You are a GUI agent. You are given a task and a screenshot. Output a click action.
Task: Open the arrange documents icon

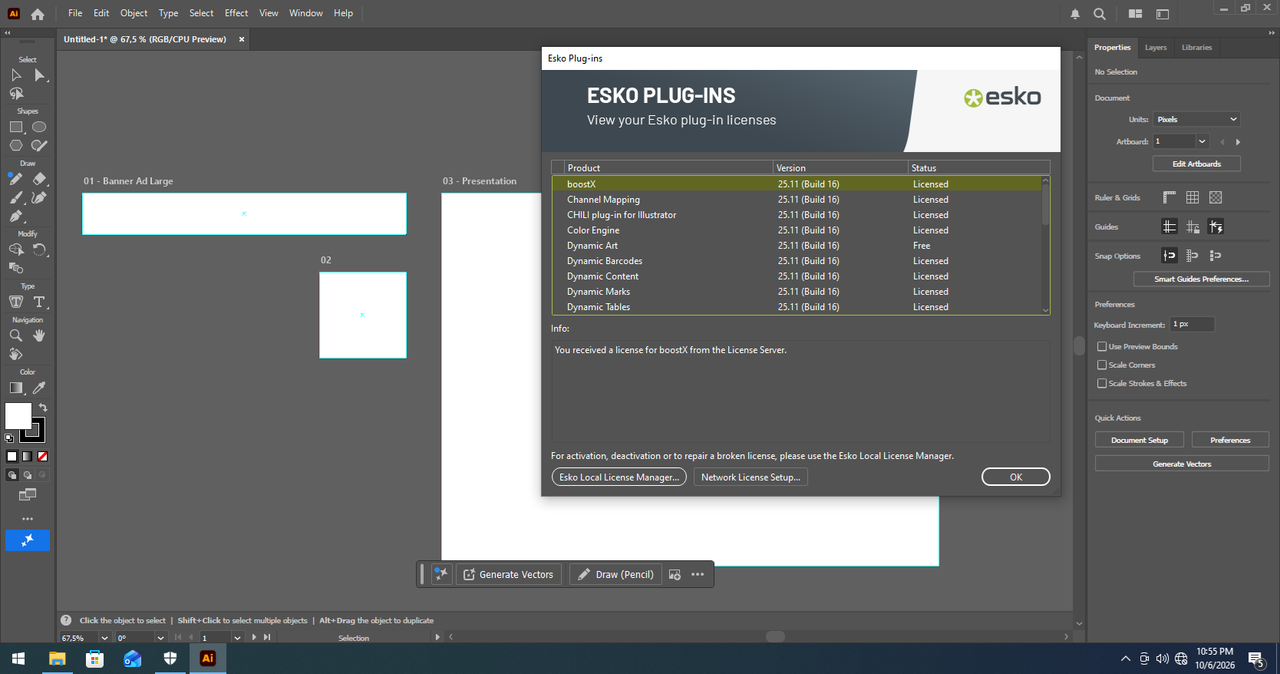click(1135, 14)
